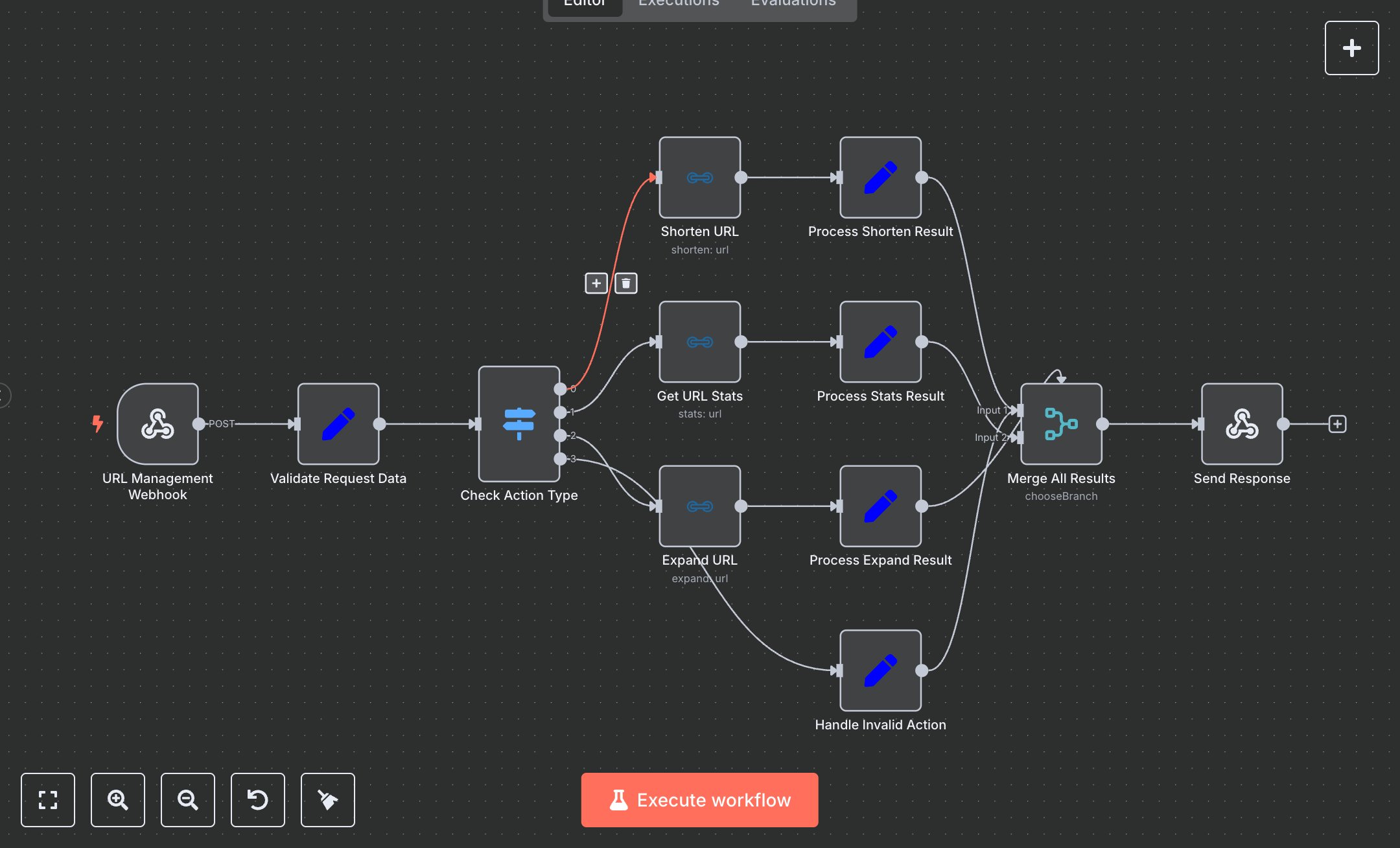
Task: Reset the canvas zoom
Action: coord(257,800)
